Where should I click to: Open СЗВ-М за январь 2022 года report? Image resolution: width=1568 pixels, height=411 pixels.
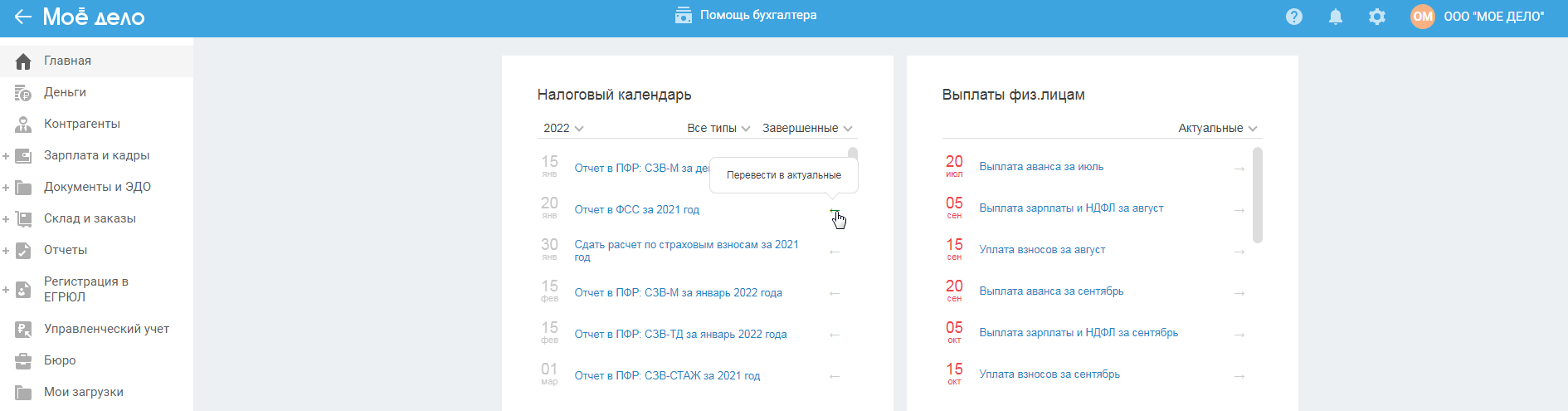679,292
